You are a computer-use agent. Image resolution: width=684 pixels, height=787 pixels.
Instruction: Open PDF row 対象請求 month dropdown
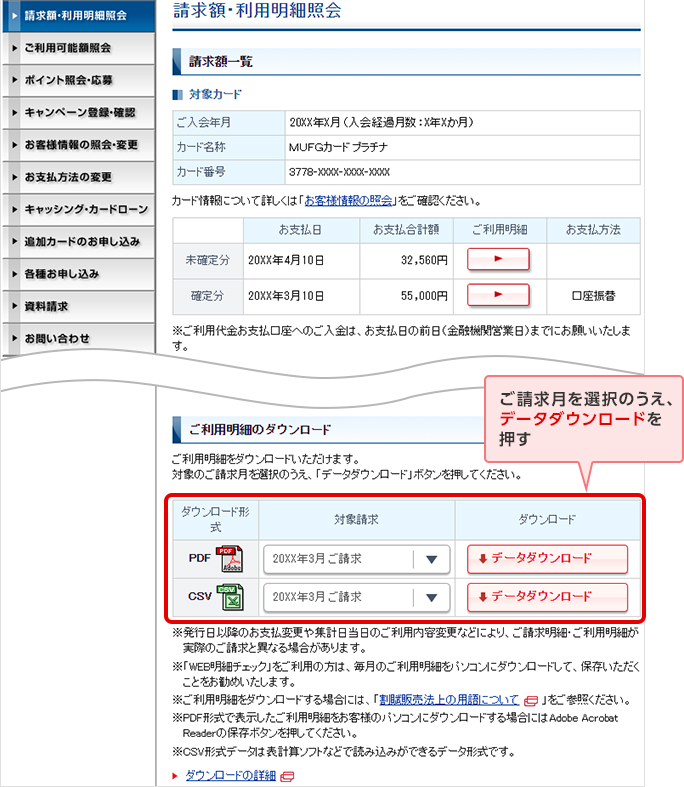tap(352, 559)
